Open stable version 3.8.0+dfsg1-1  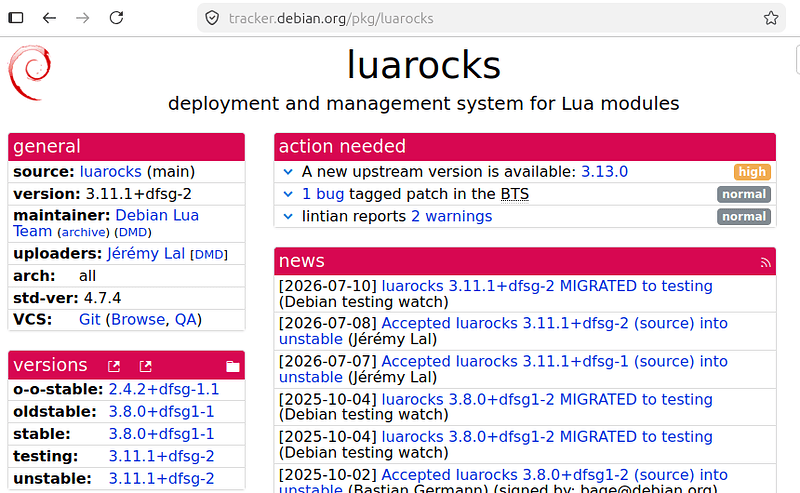coord(161,434)
